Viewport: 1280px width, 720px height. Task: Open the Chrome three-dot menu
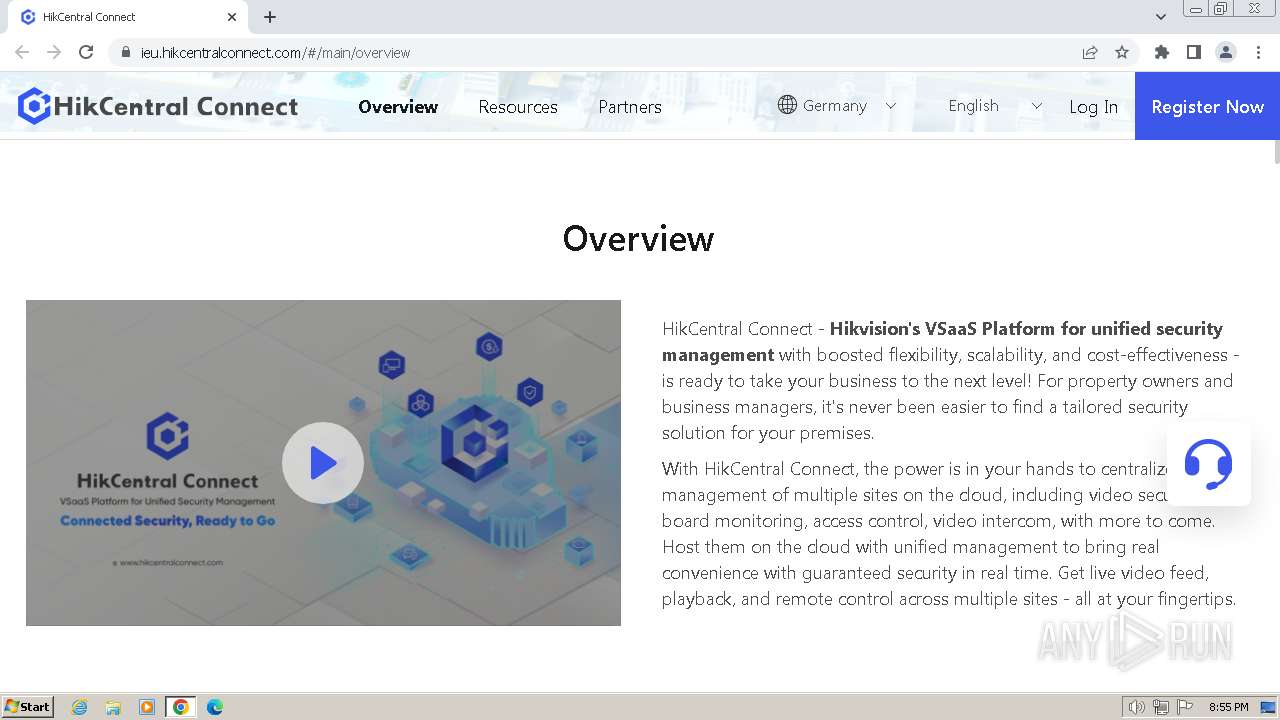tap(1258, 52)
